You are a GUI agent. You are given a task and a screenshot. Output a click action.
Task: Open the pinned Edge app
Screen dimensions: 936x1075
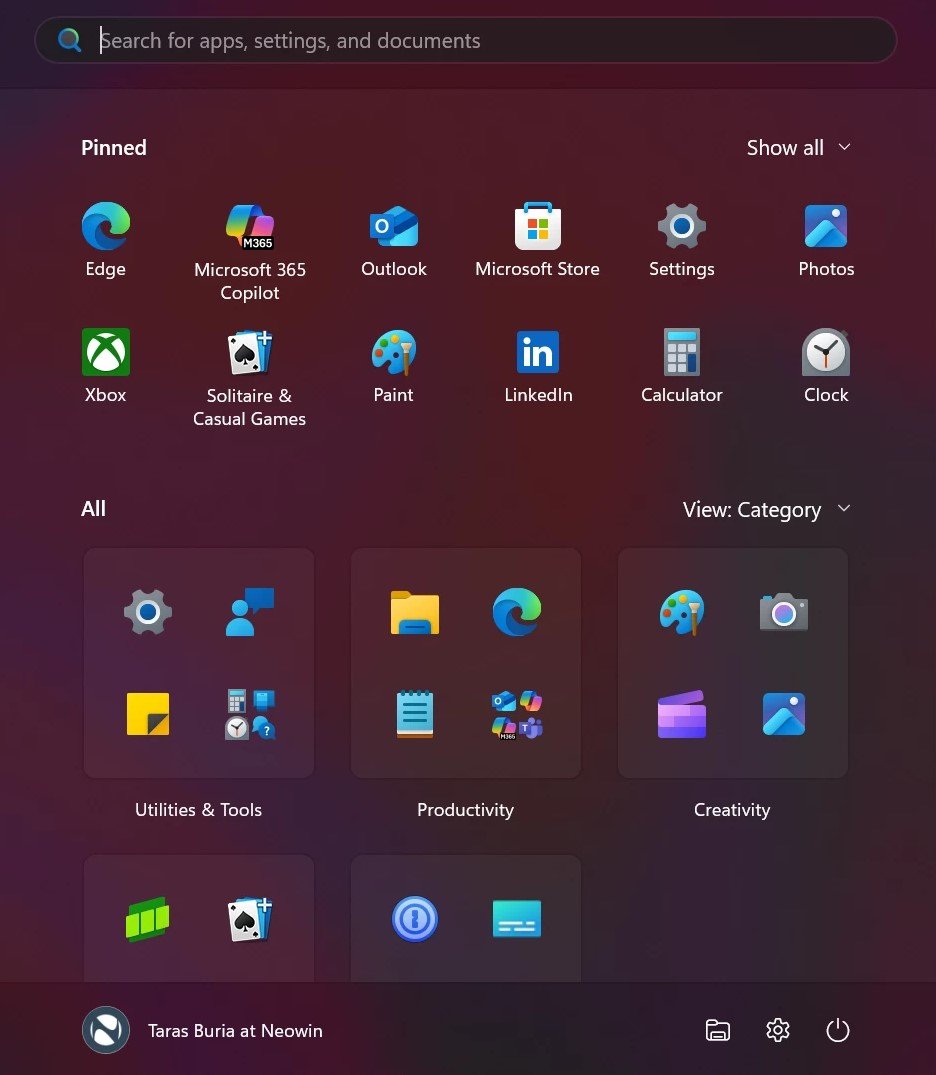pyautogui.click(x=106, y=239)
